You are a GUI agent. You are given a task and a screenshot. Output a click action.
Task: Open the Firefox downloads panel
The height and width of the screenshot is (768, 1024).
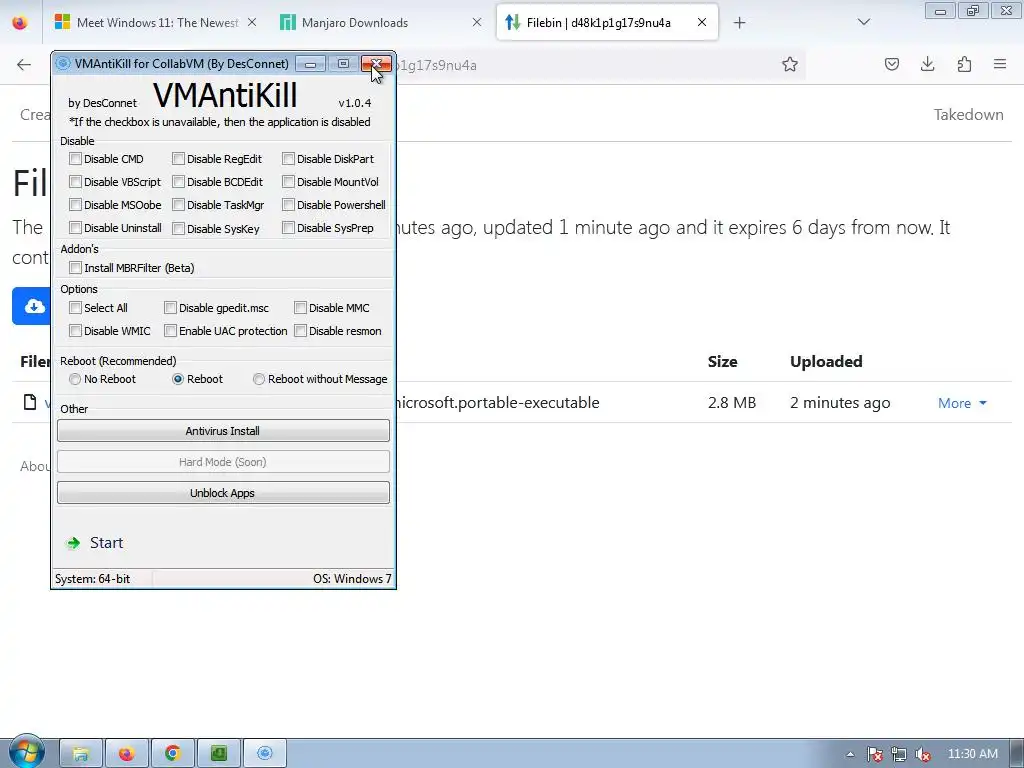(927, 64)
